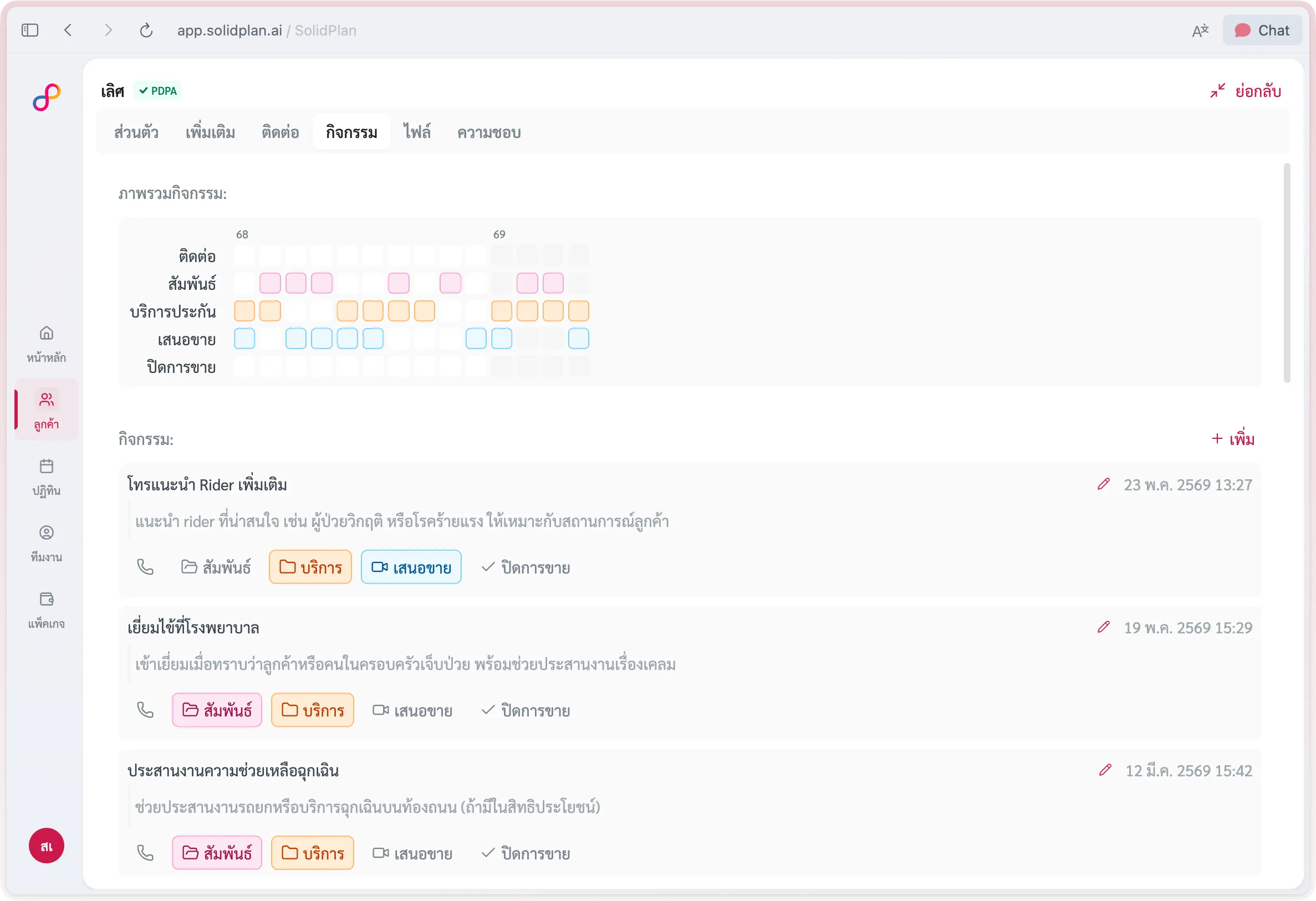The width and height of the screenshot is (1316, 901).
Task: Switch to the ไฟล์ tab
Action: pyautogui.click(x=417, y=132)
